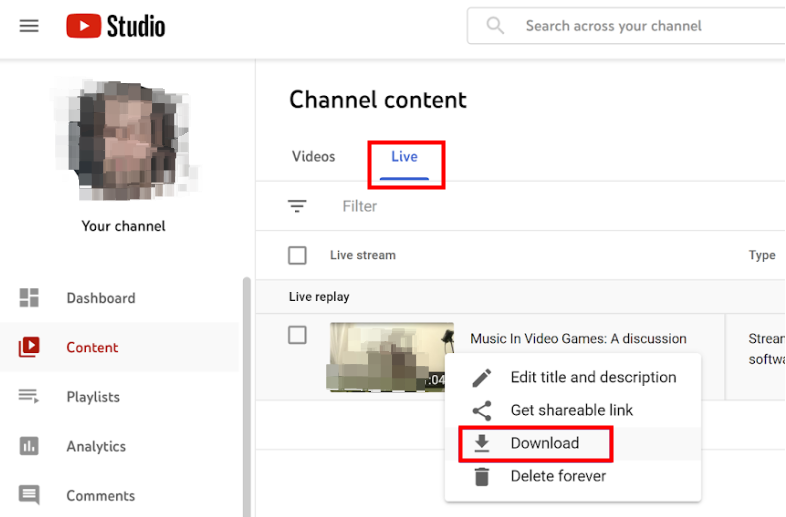Select Download from the context menu

click(544, 443)
